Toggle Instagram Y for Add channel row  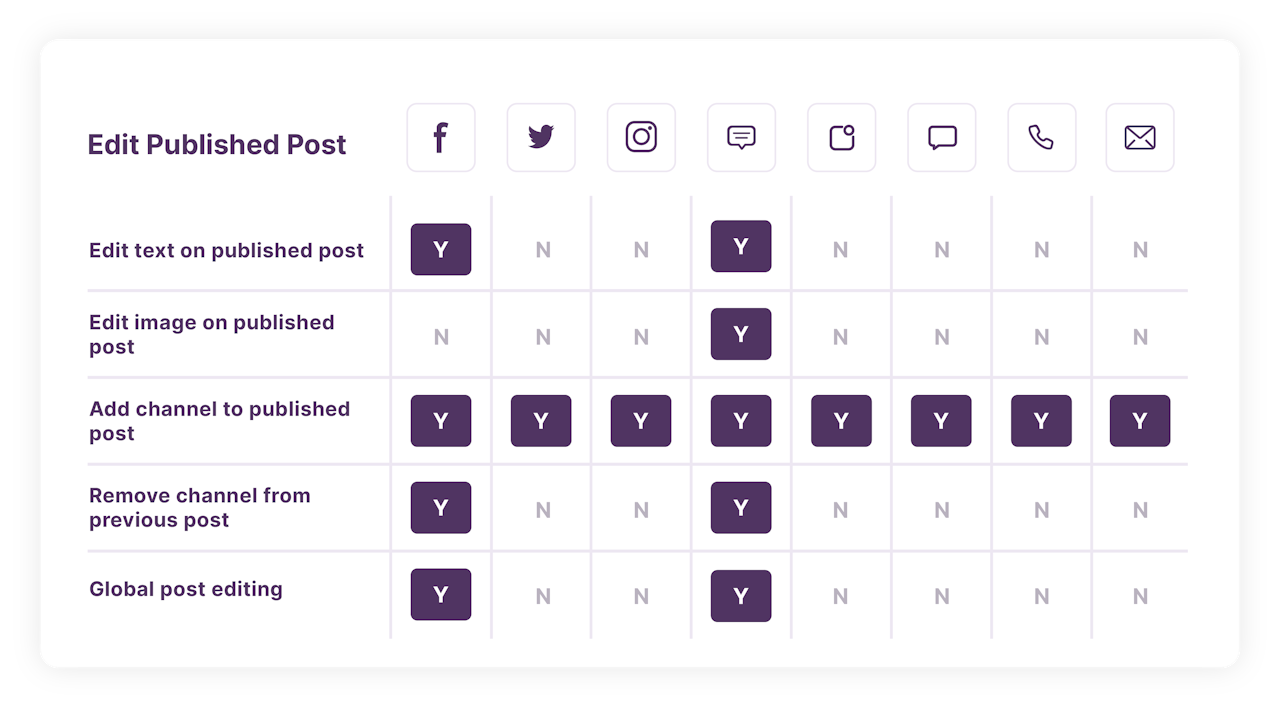tap(641, 421)
